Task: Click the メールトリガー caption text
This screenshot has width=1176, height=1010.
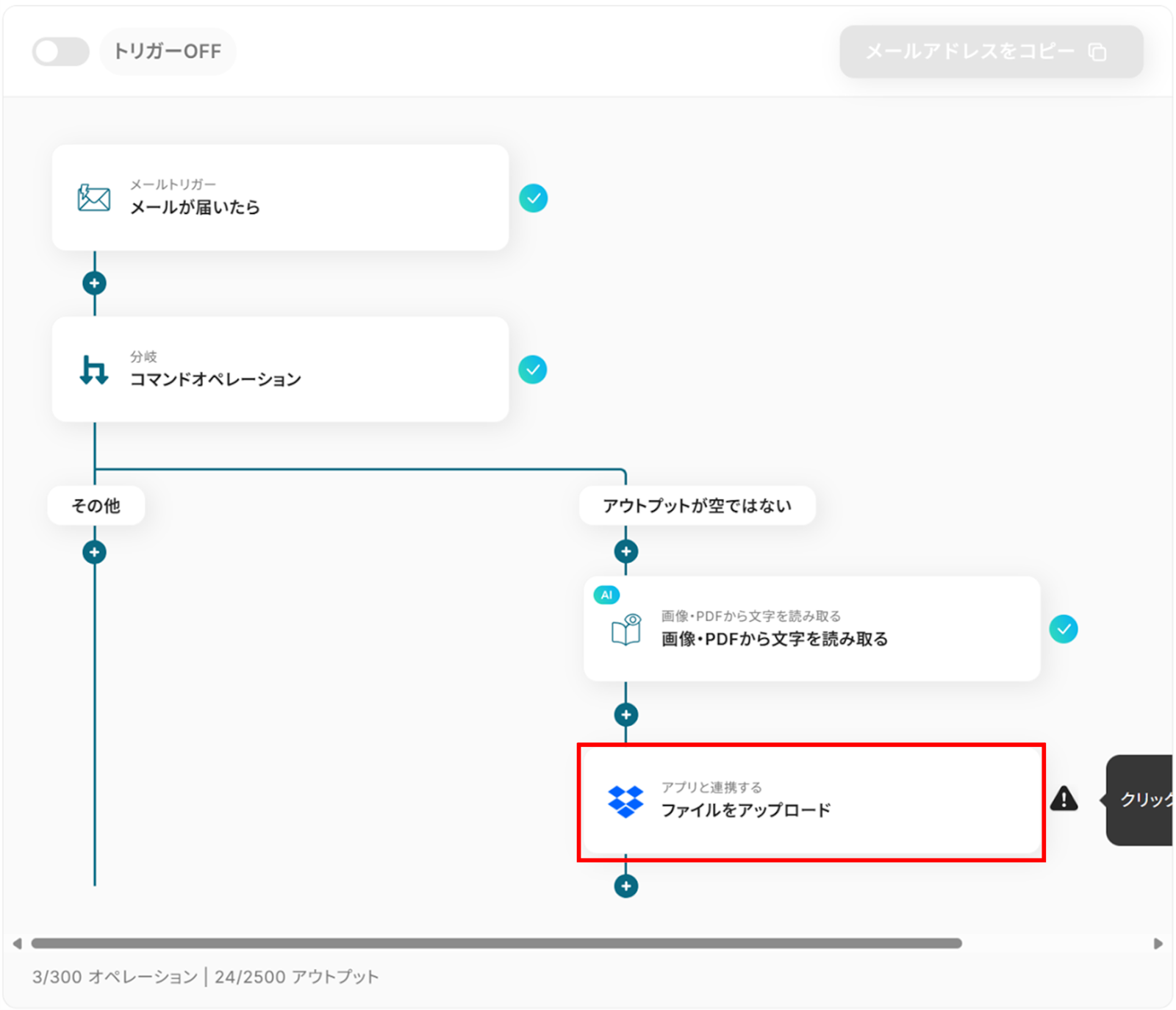Action: (x=173, y=184)
